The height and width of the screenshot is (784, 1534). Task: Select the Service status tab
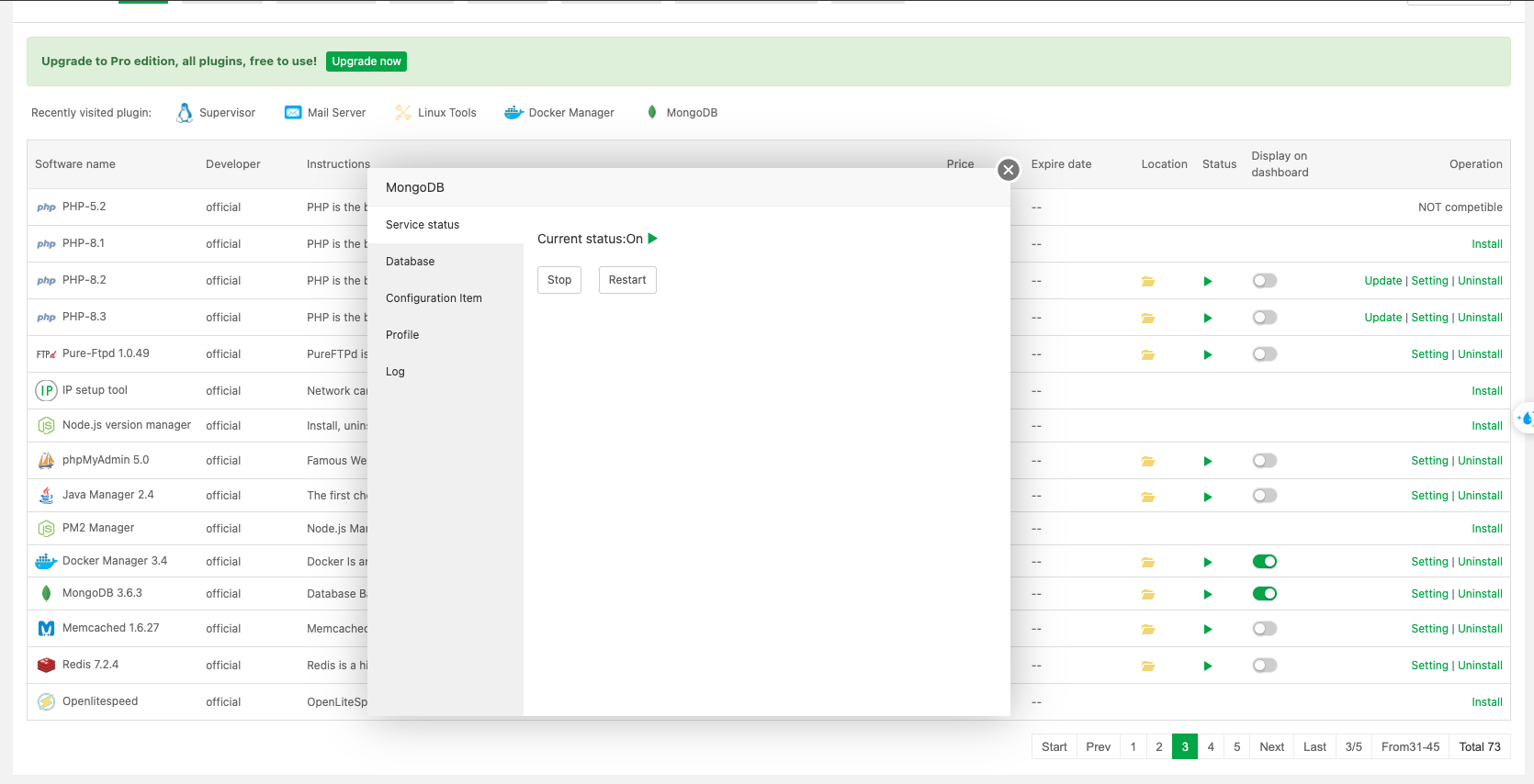446,225
